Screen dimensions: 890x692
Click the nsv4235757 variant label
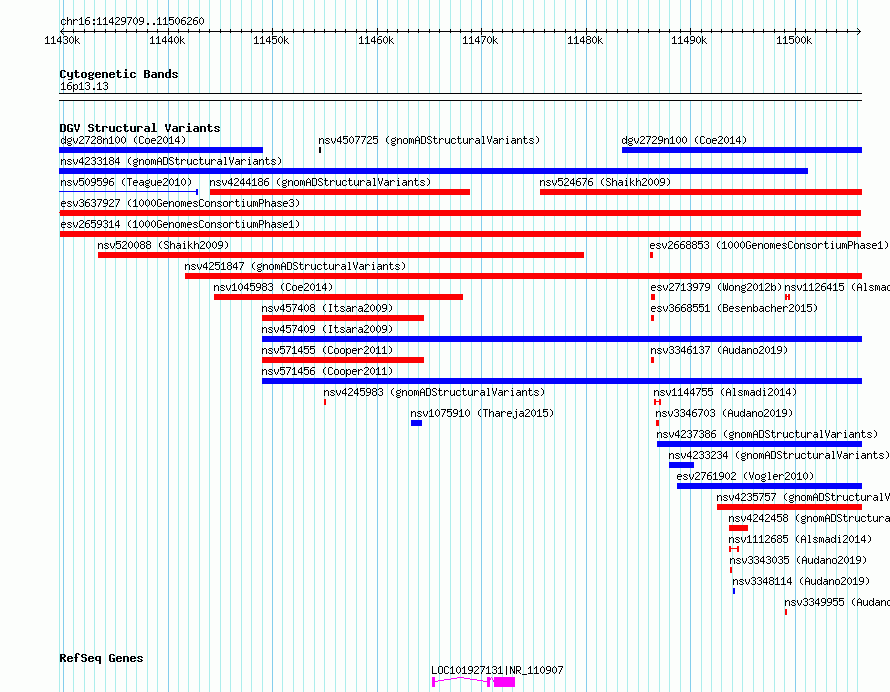tap(803, 497)
